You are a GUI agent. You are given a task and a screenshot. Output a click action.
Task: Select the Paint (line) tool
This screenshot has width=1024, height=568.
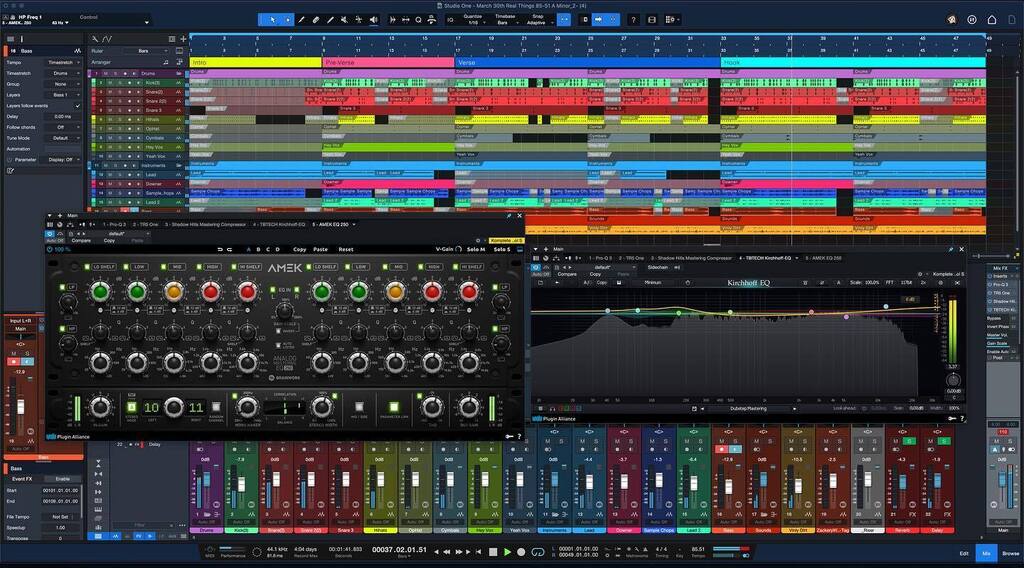(x=330, y=20)
